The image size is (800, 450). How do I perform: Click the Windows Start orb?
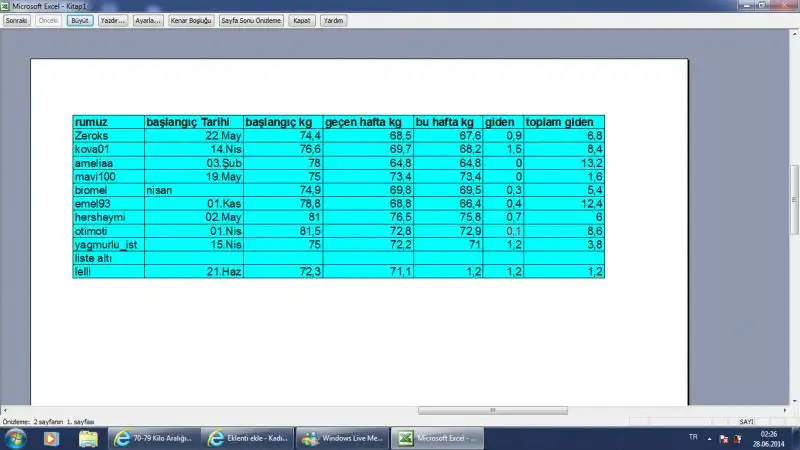pyautogui.click(x=14, y=438)
